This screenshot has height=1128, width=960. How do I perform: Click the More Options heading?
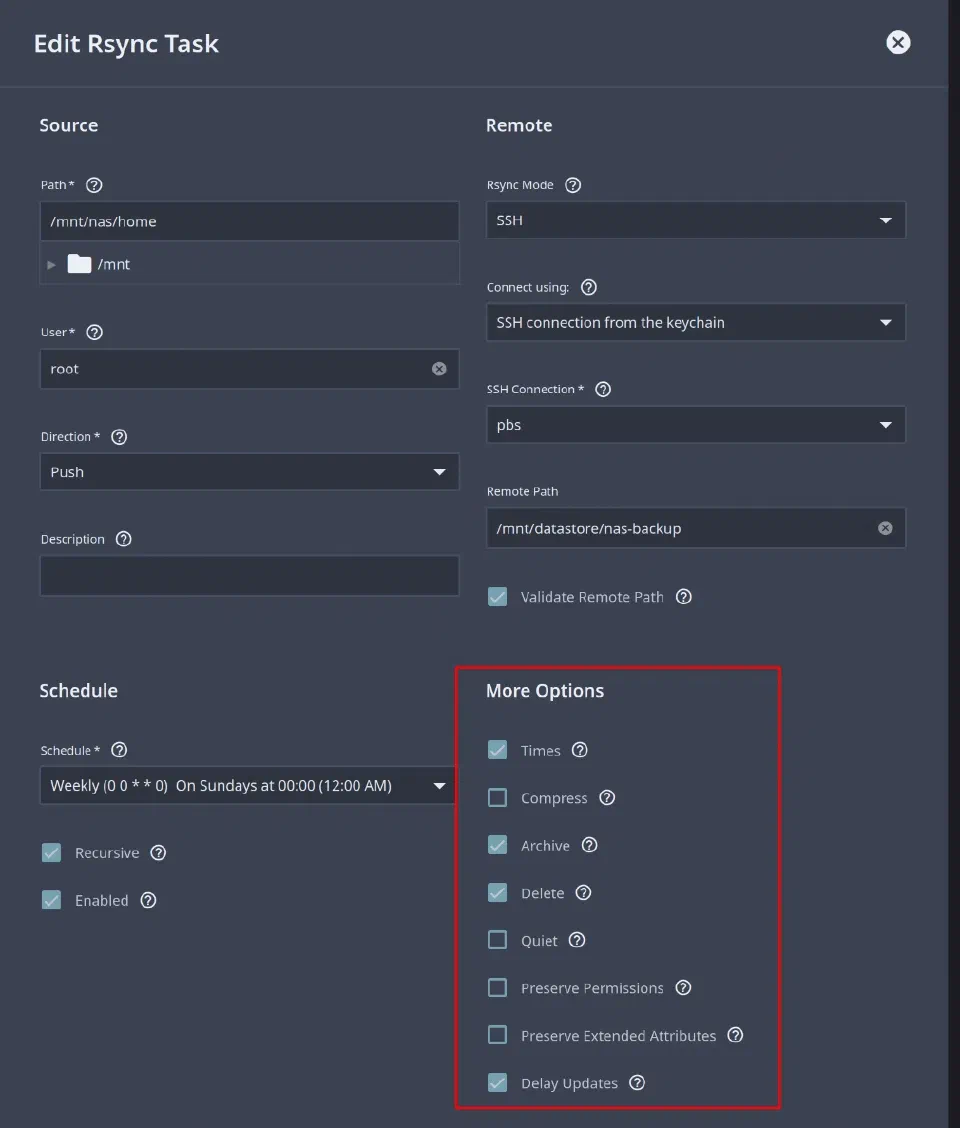click(545, 691)
